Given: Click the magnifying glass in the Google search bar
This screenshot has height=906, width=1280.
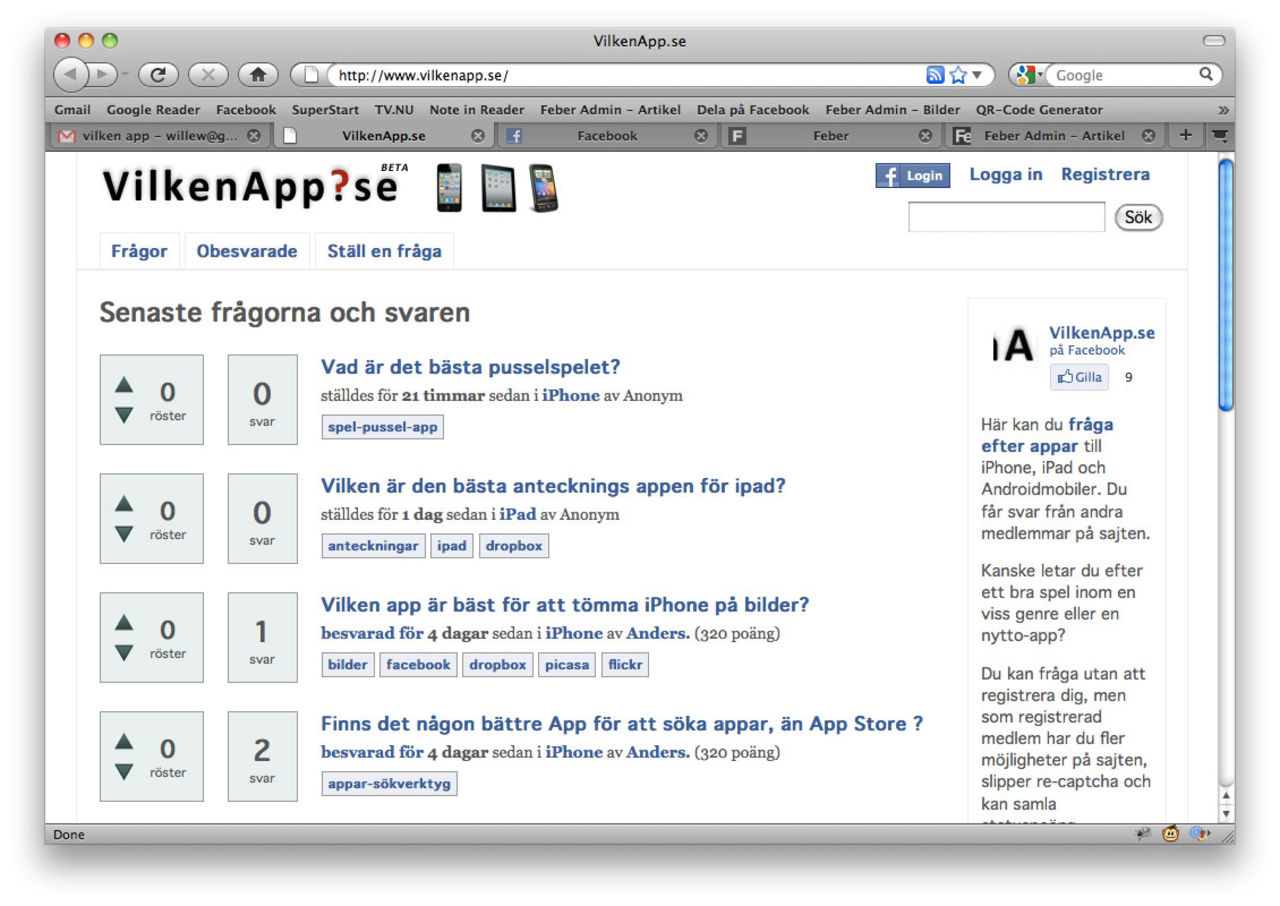Looking at the screenshot, I should [1205, 74].
